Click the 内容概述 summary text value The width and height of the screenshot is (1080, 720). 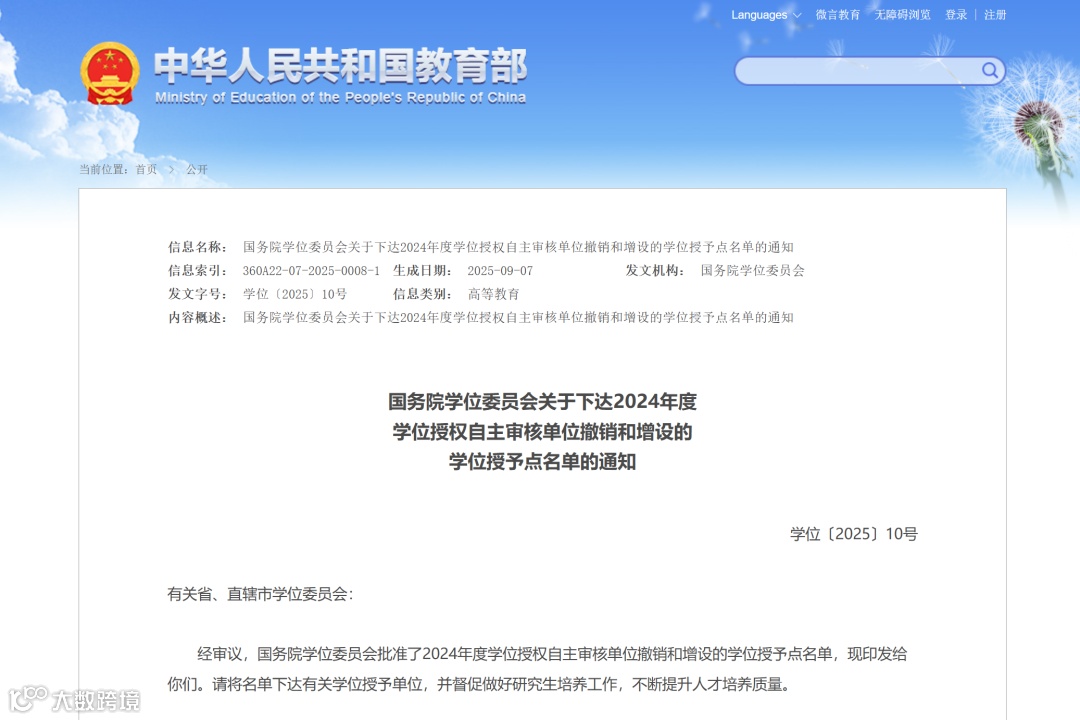[x=518, y=318]
